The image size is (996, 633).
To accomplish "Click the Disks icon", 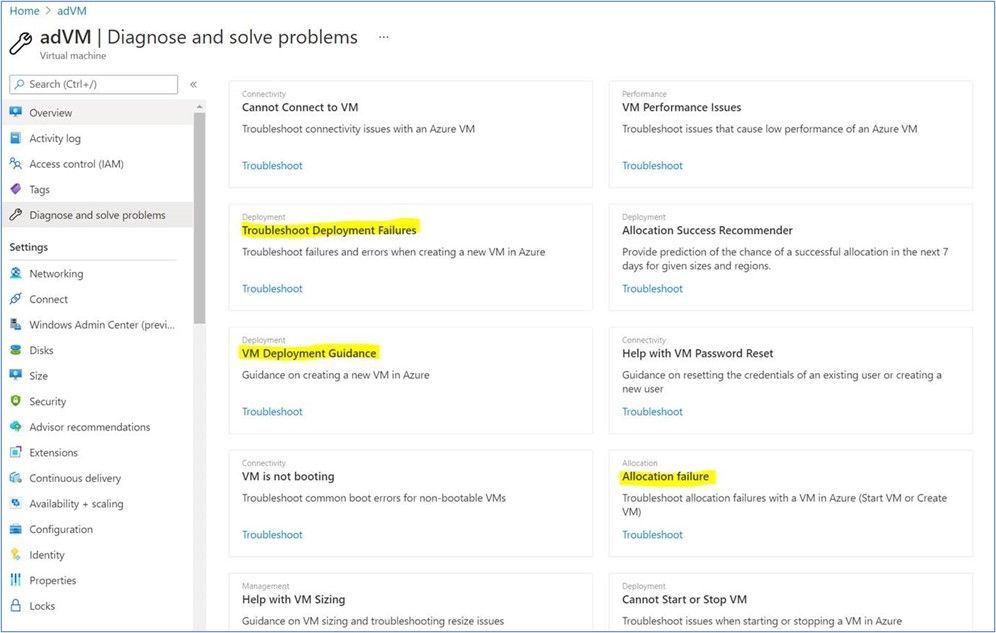I will coord(16,350).
